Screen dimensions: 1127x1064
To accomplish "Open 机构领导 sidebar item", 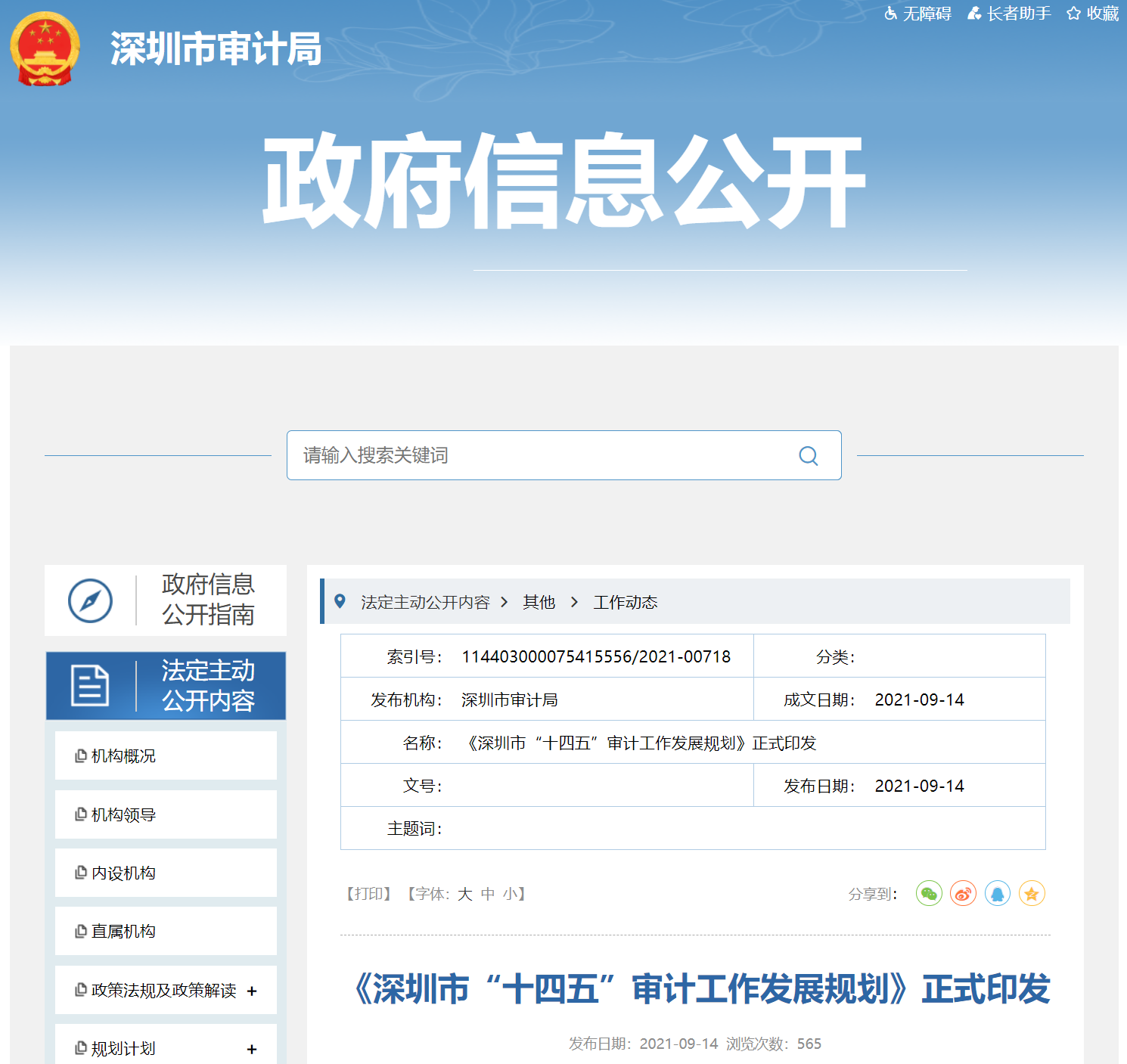I will click(123, 815).
